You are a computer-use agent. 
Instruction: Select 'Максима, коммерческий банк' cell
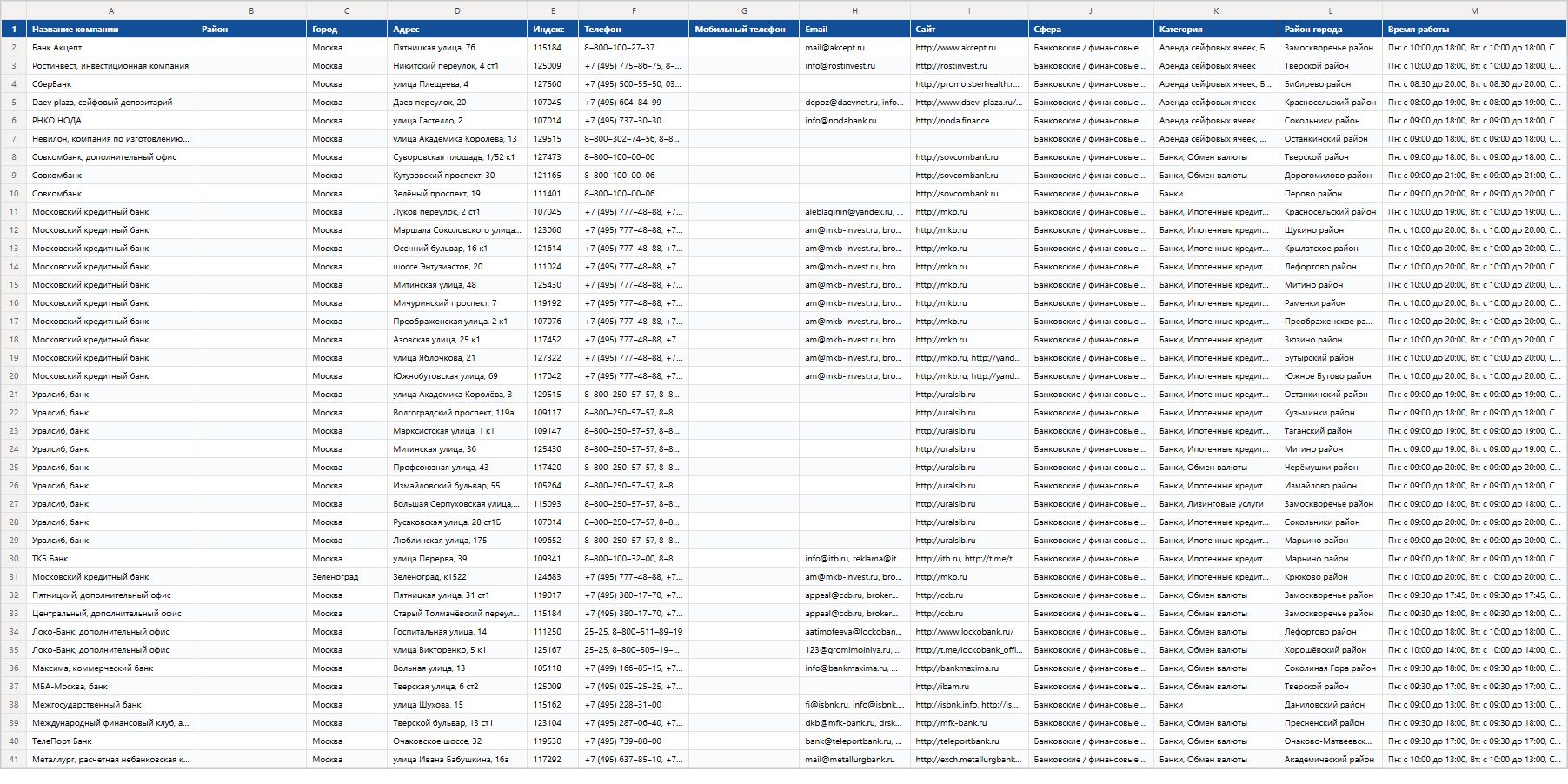(x=111, y=668)
